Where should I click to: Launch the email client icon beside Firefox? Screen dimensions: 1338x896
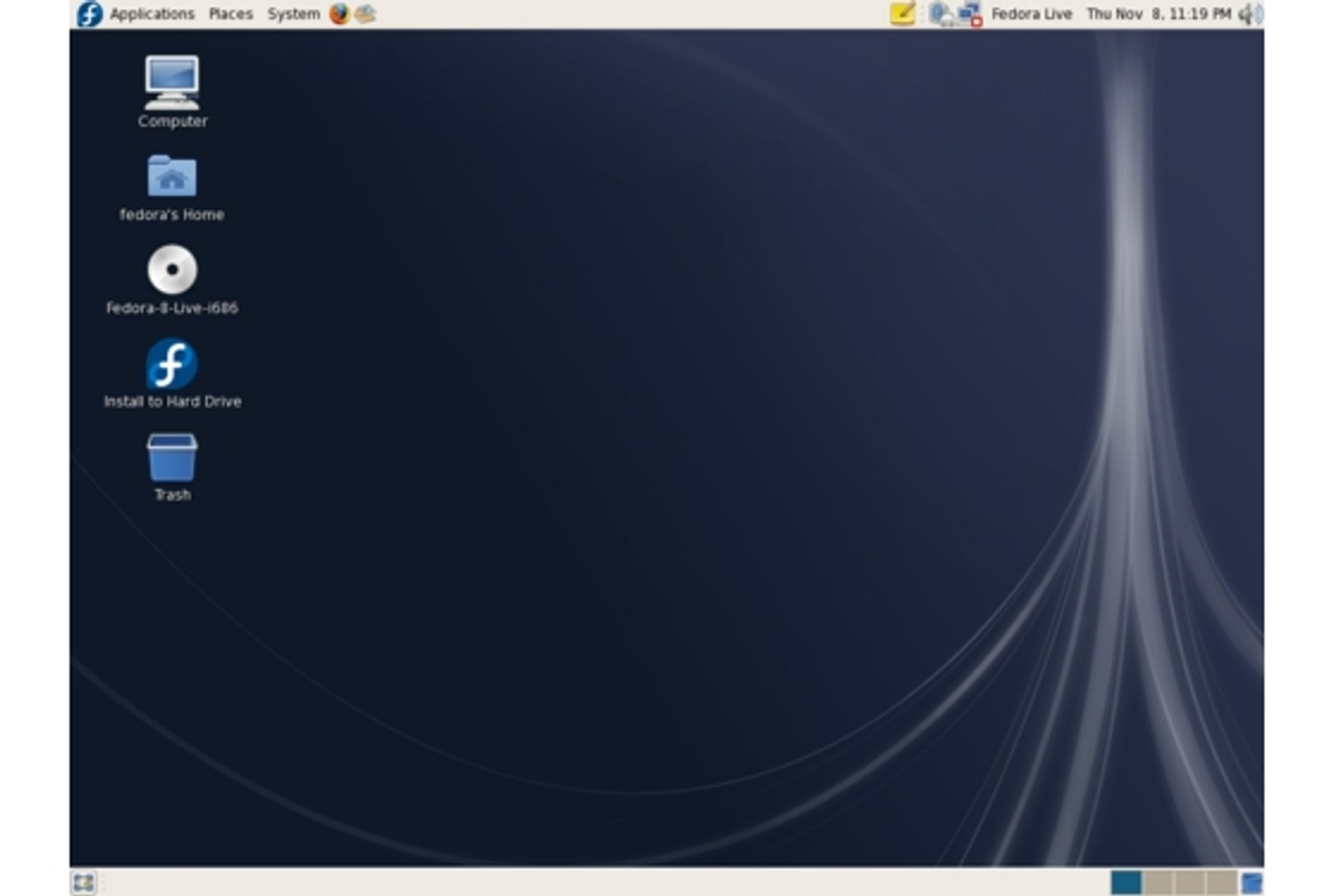tap(365, 14)
